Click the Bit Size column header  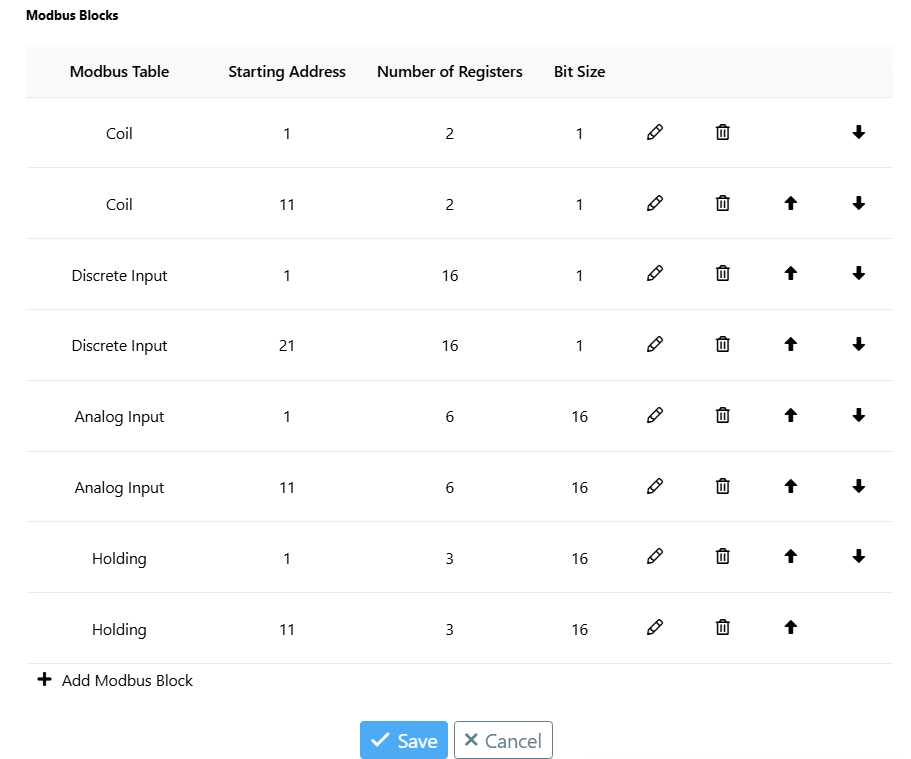[579, 71]
